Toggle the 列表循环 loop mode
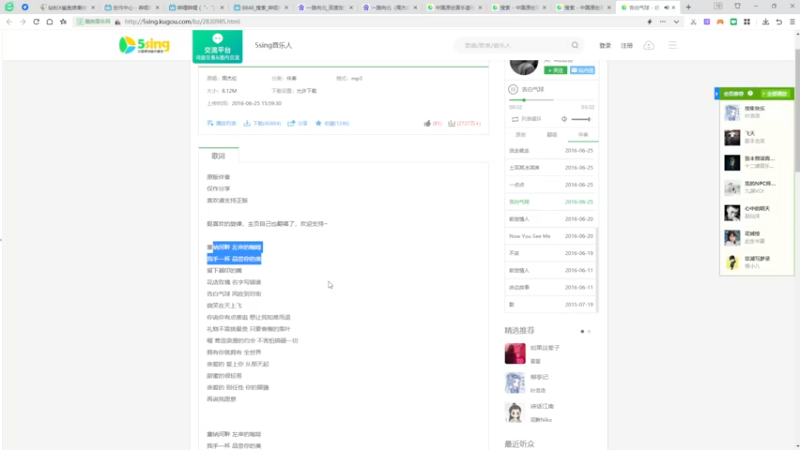800x450 pixels. [x=527, y=119]
